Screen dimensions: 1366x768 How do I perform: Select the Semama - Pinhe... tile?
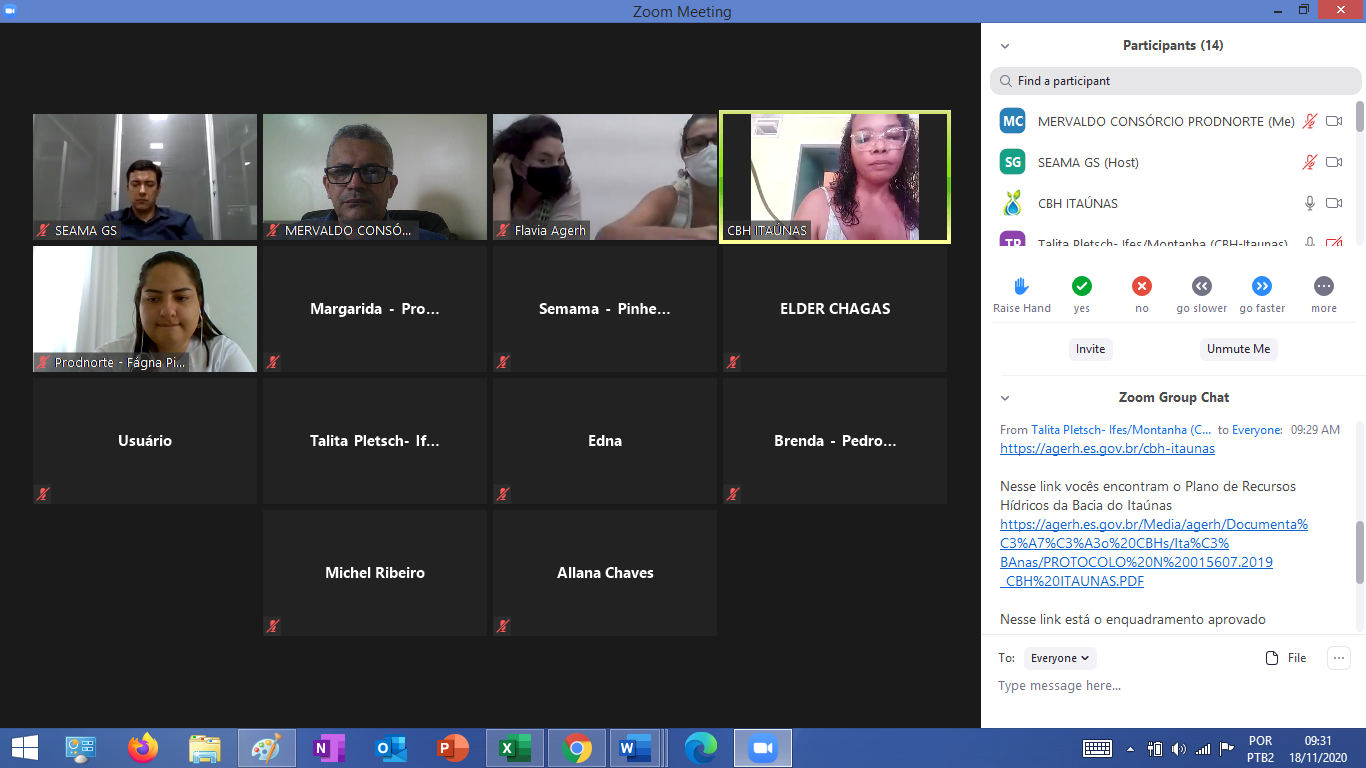(605, 309)
